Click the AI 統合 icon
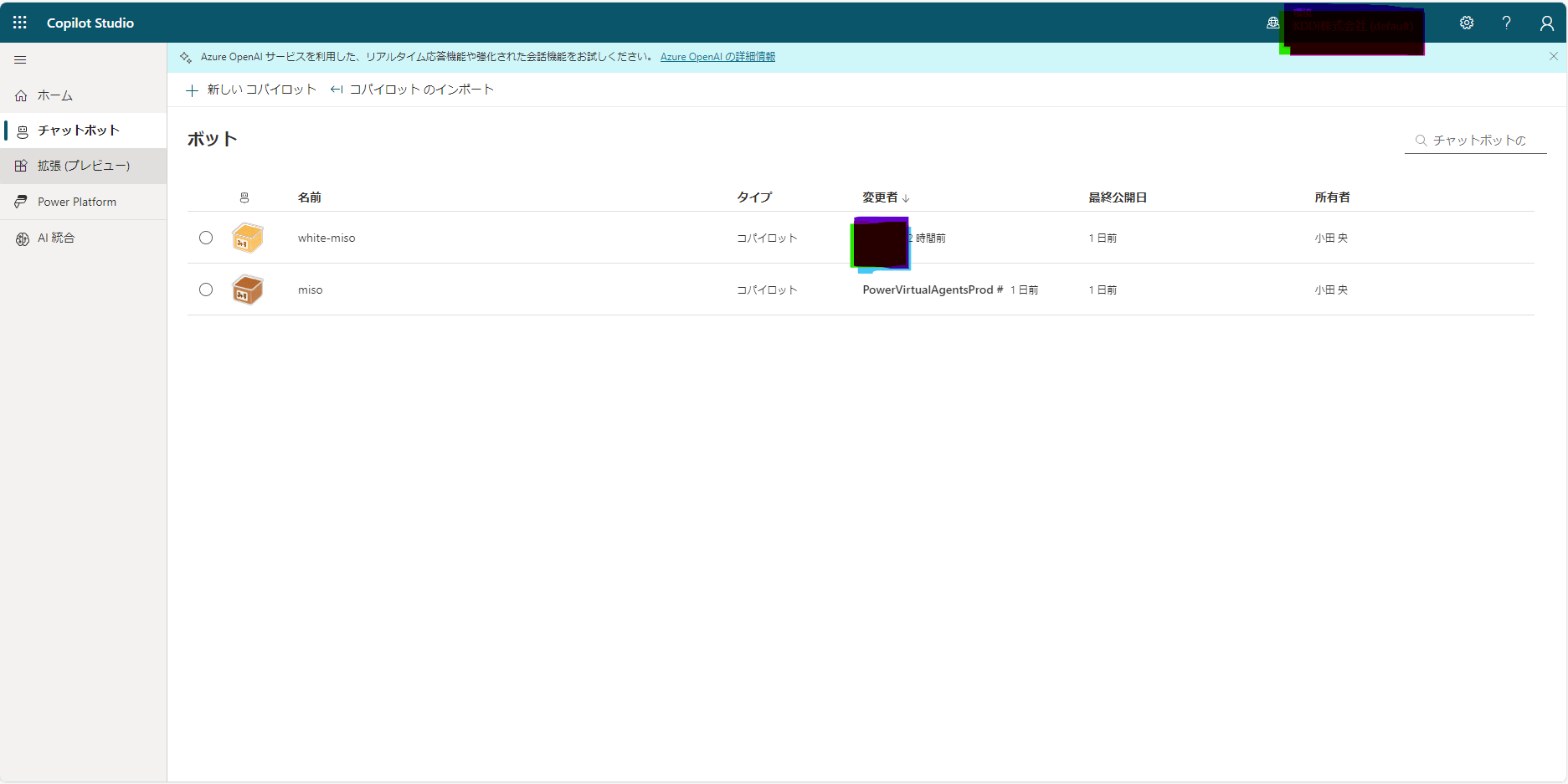This screenshot has width=1568, height=784. click(x=23, y=238)
